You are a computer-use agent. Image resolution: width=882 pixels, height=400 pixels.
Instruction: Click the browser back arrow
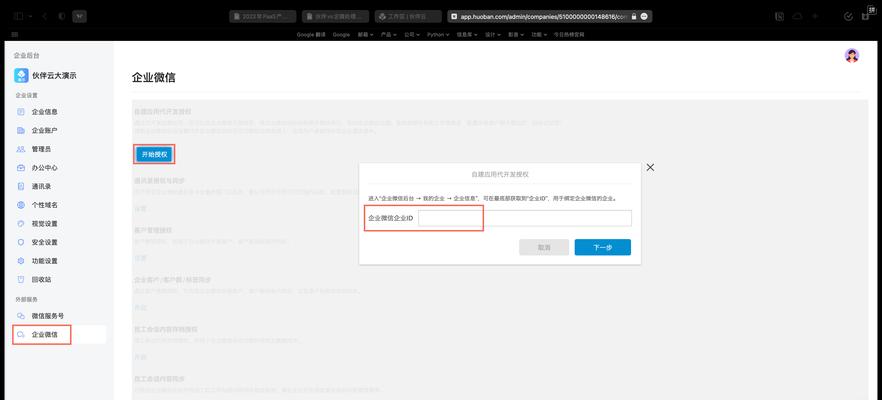click(x=44, y=16)
